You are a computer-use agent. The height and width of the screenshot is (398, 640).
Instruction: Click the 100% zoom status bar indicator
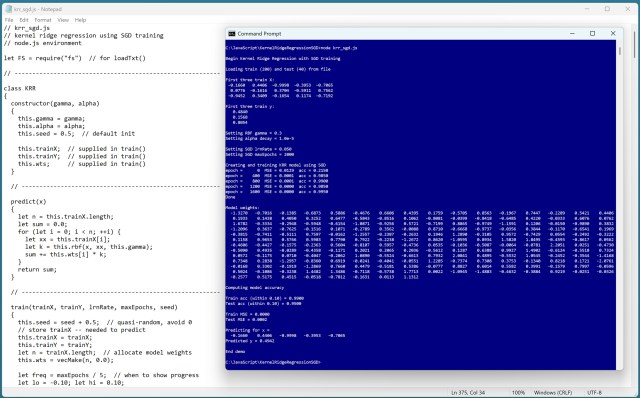[x=518, y=392]
